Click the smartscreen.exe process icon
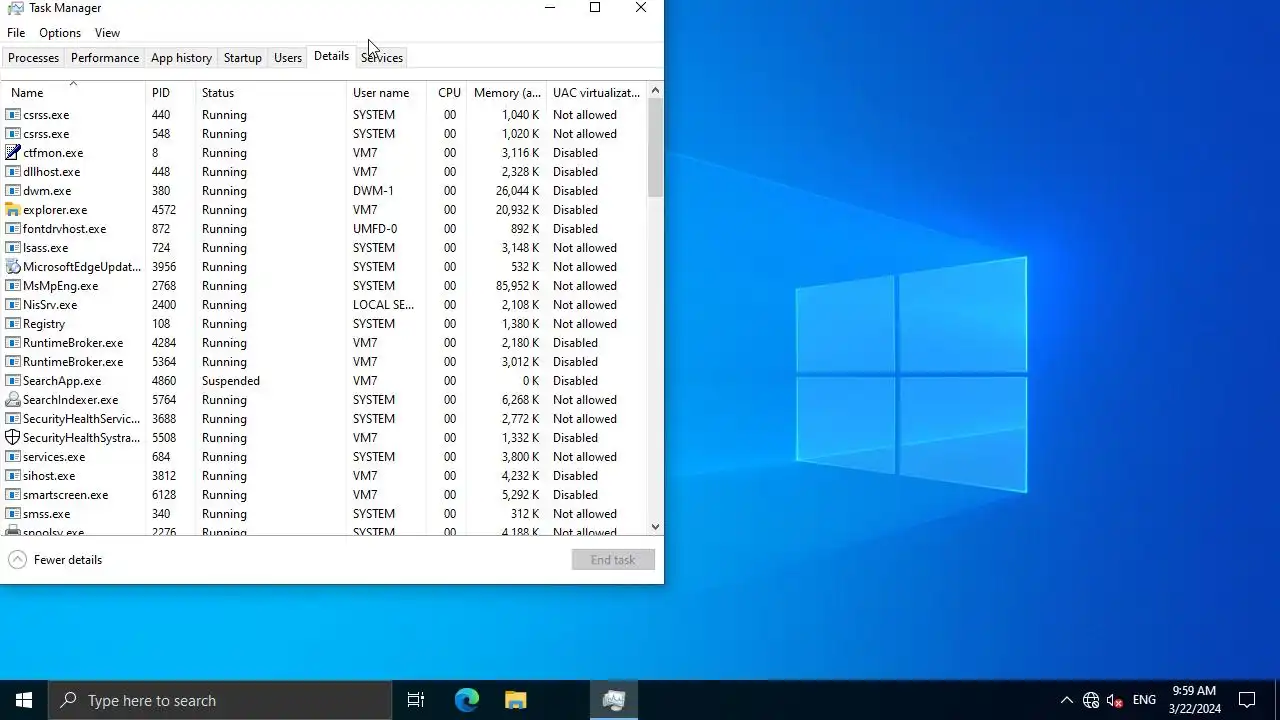1280x720 pixels. coord(13,495)
